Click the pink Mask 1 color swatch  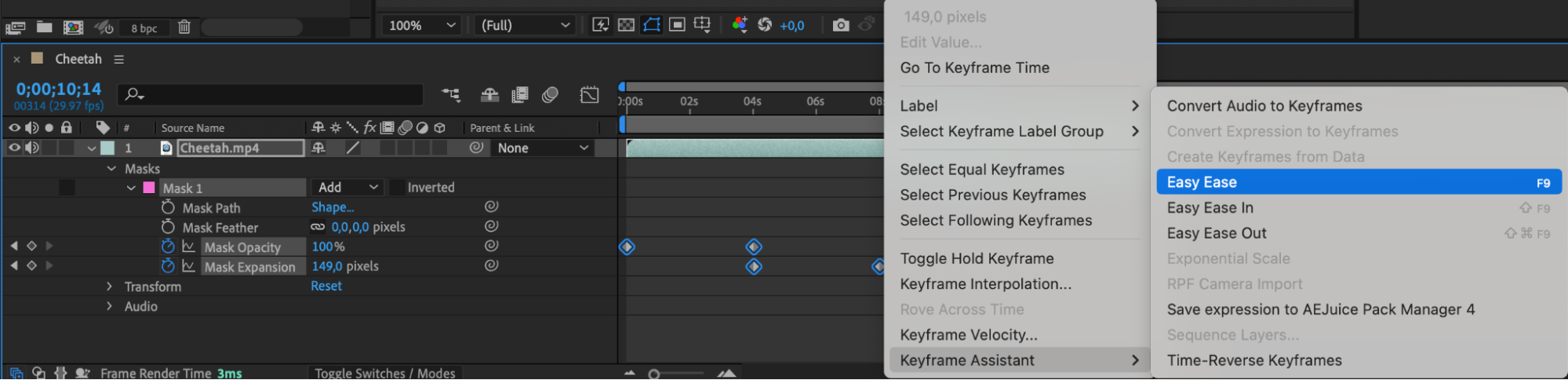point(149,188)
